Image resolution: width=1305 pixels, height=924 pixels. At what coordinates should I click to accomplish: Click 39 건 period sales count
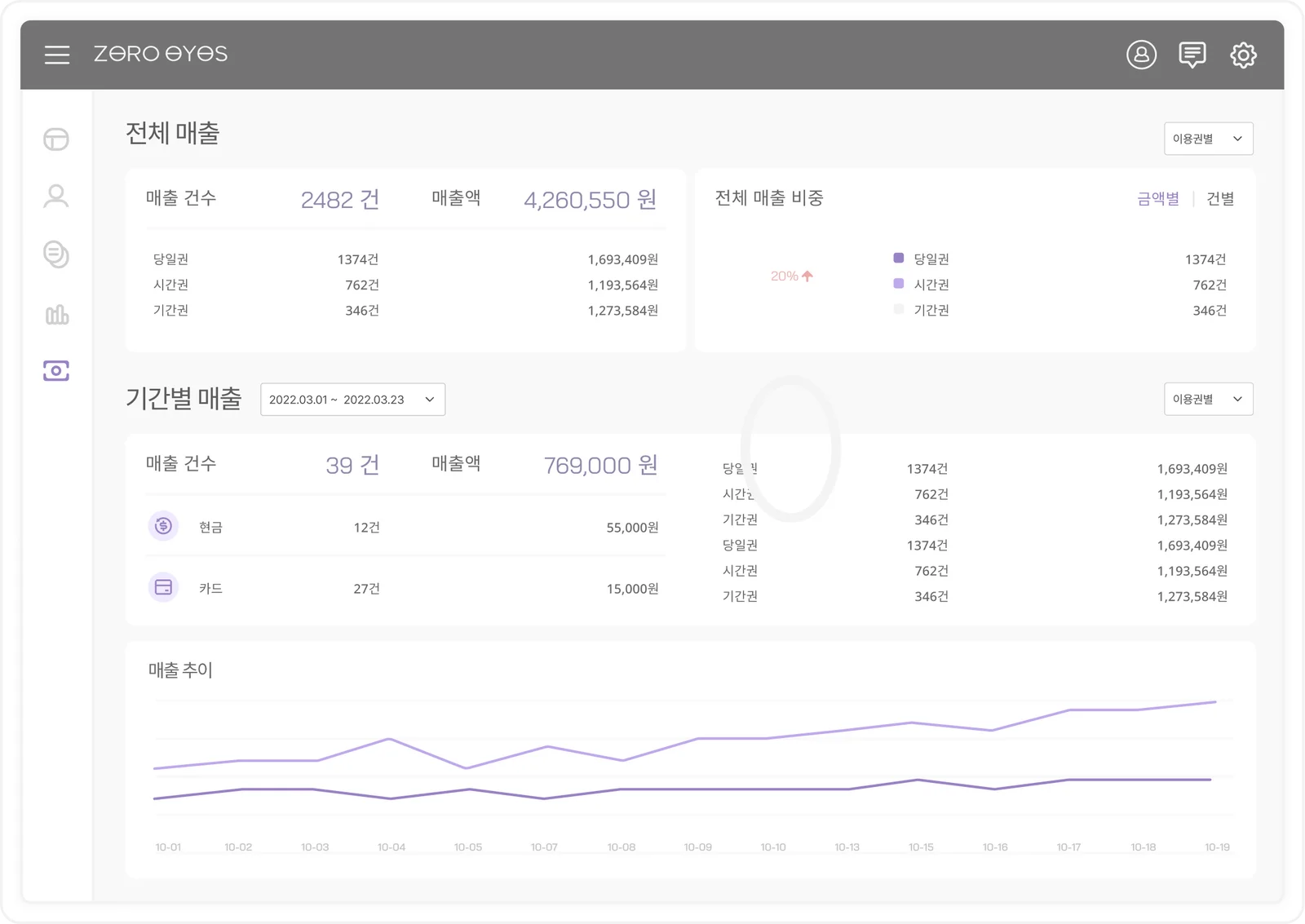click(352, 466)
